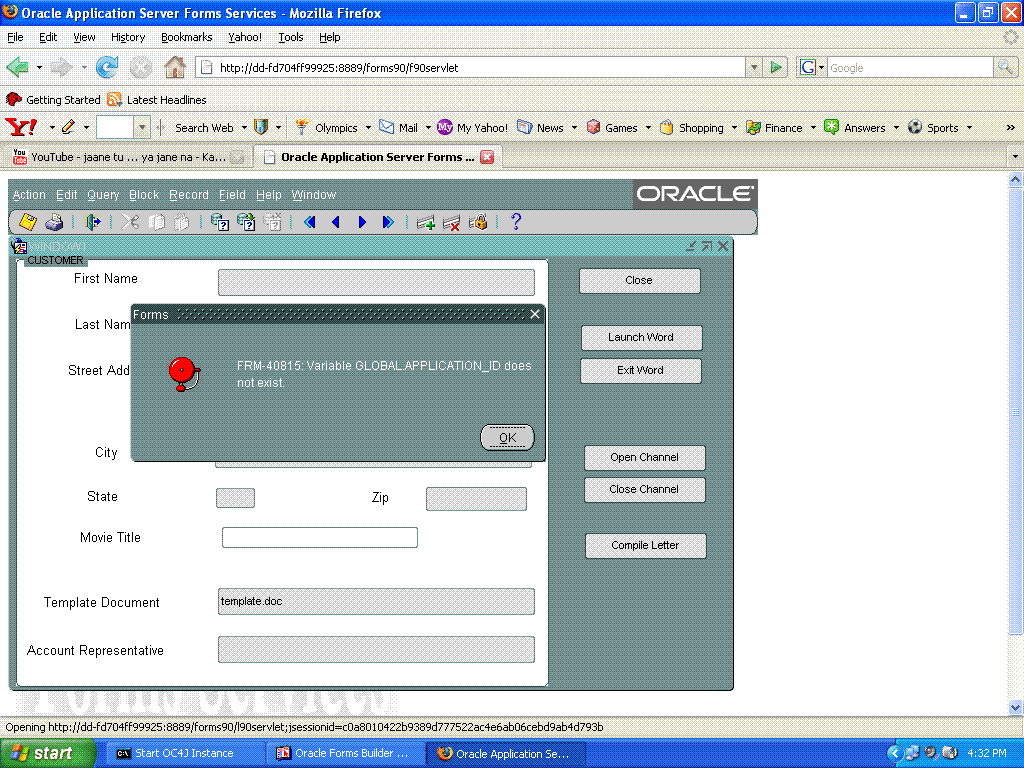
Task: Switch to Oracle Forms Builder in taskbar
Action: [345, 754]
